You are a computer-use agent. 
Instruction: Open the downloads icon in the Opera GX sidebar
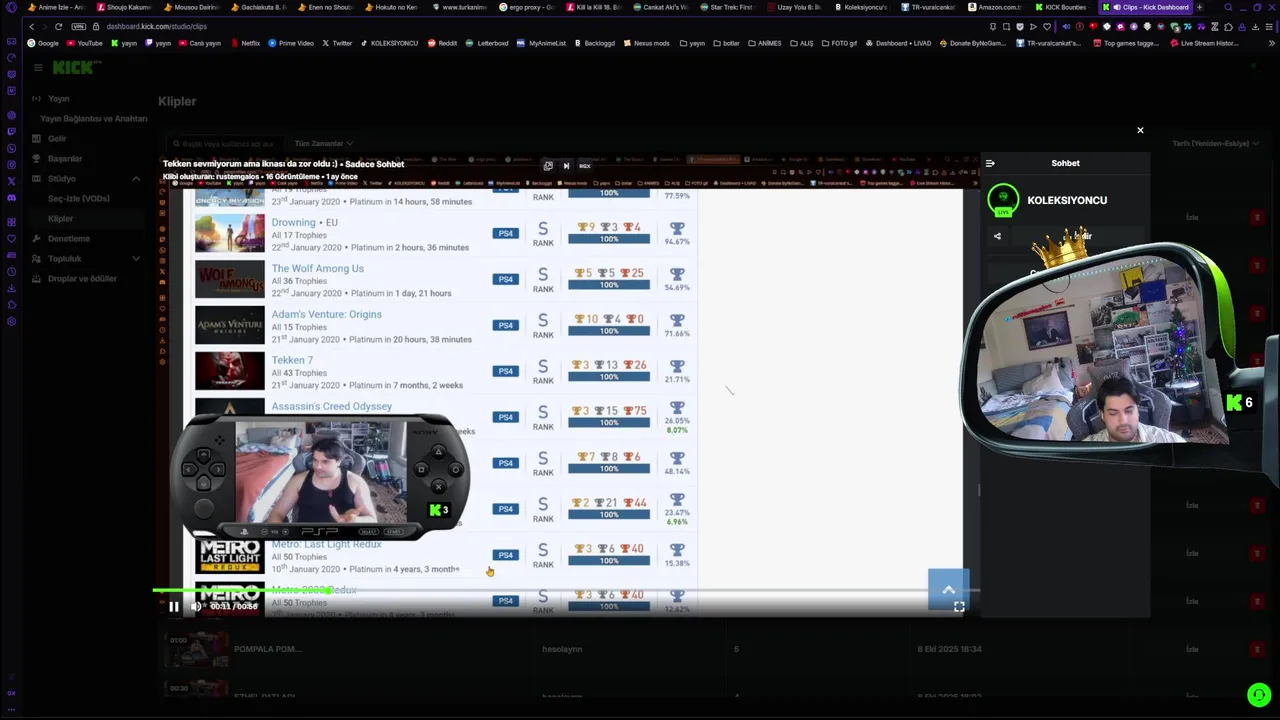(11, 288)
